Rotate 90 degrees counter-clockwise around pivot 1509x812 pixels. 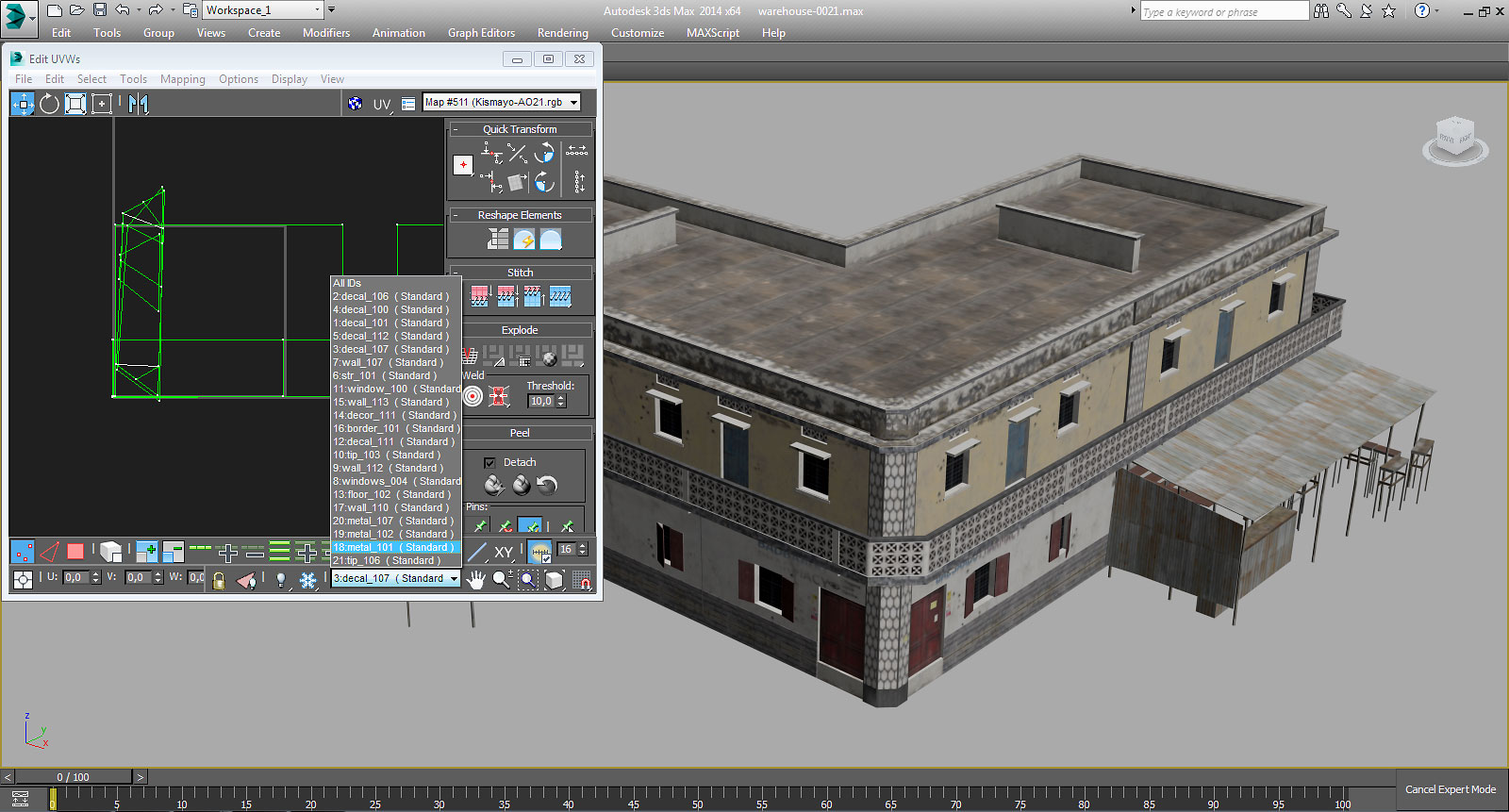click(x=544, y=152)
